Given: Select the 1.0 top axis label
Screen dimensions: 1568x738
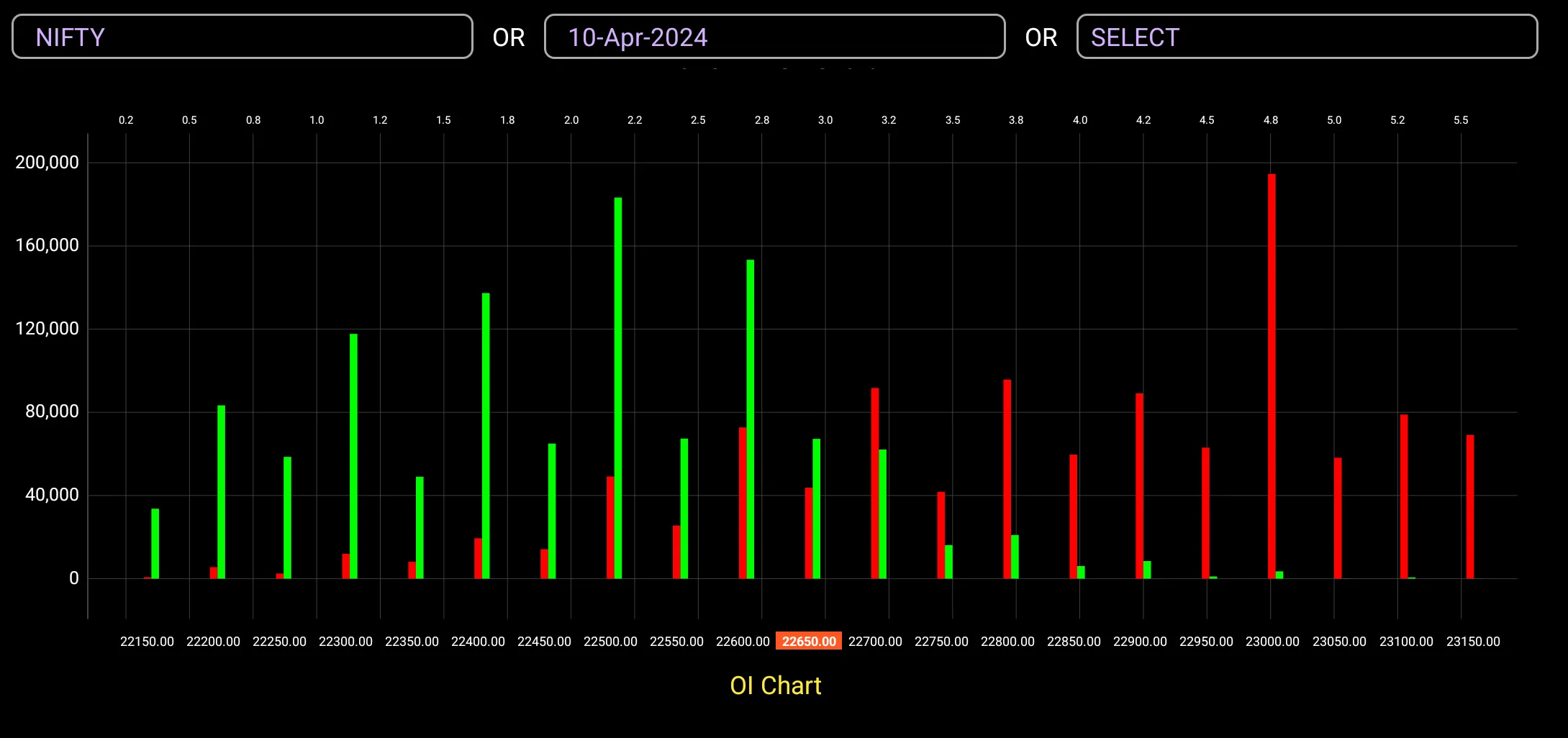Looking at the screenshot, I should pyautogui.click(x=317, y=120).
